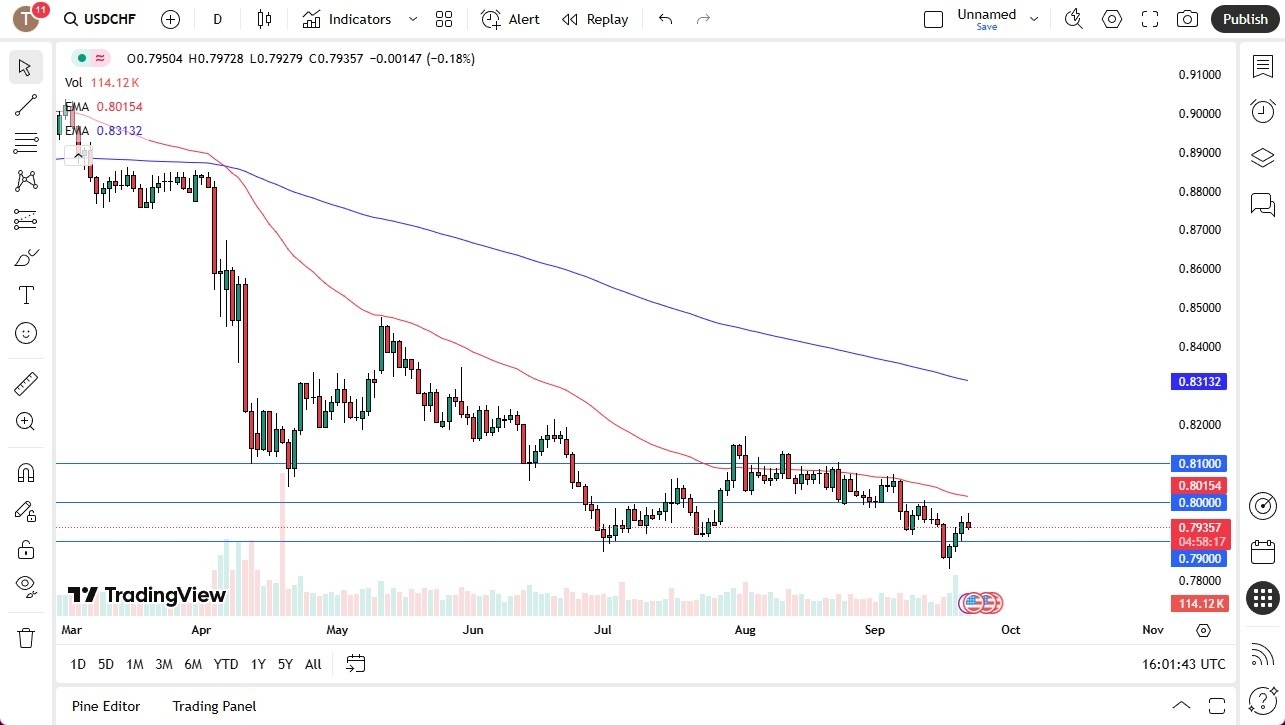Click the Publish button
The width and height of the screenshot is (1285, 725).
[x=1244, y=18]
